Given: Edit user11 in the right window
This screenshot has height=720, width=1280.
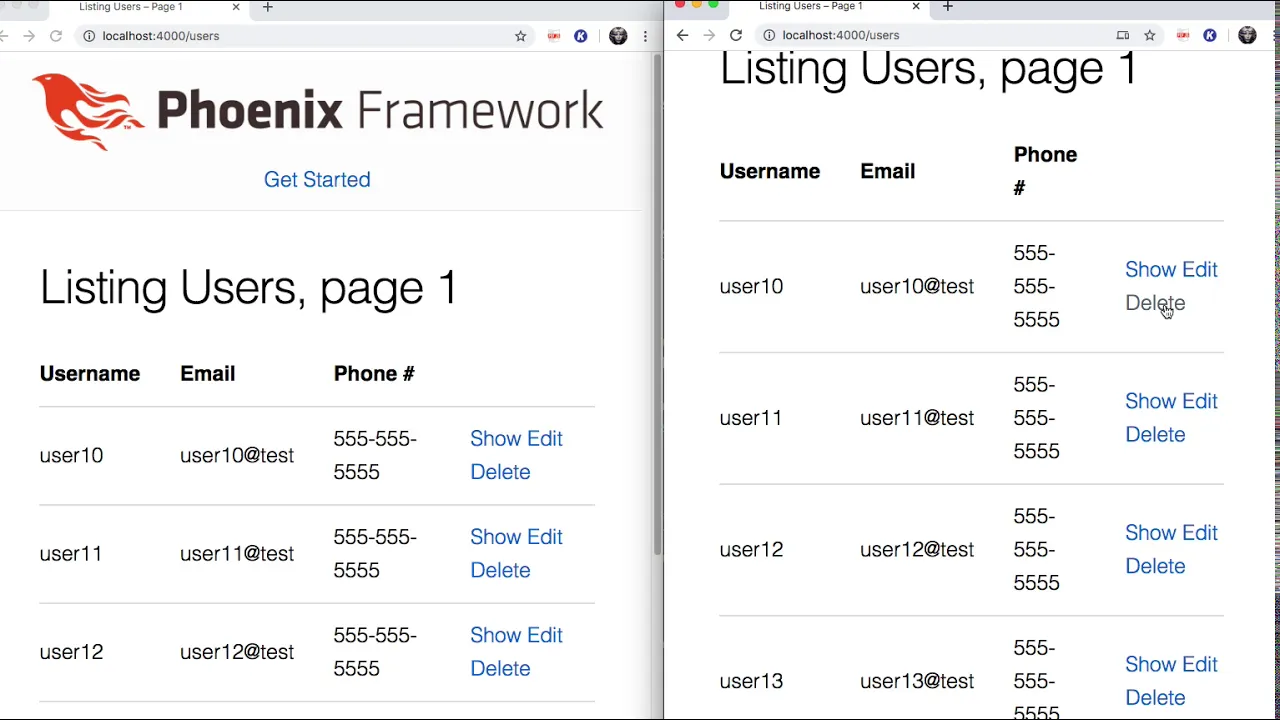Looking at the screenshot, I should 1200,401.
